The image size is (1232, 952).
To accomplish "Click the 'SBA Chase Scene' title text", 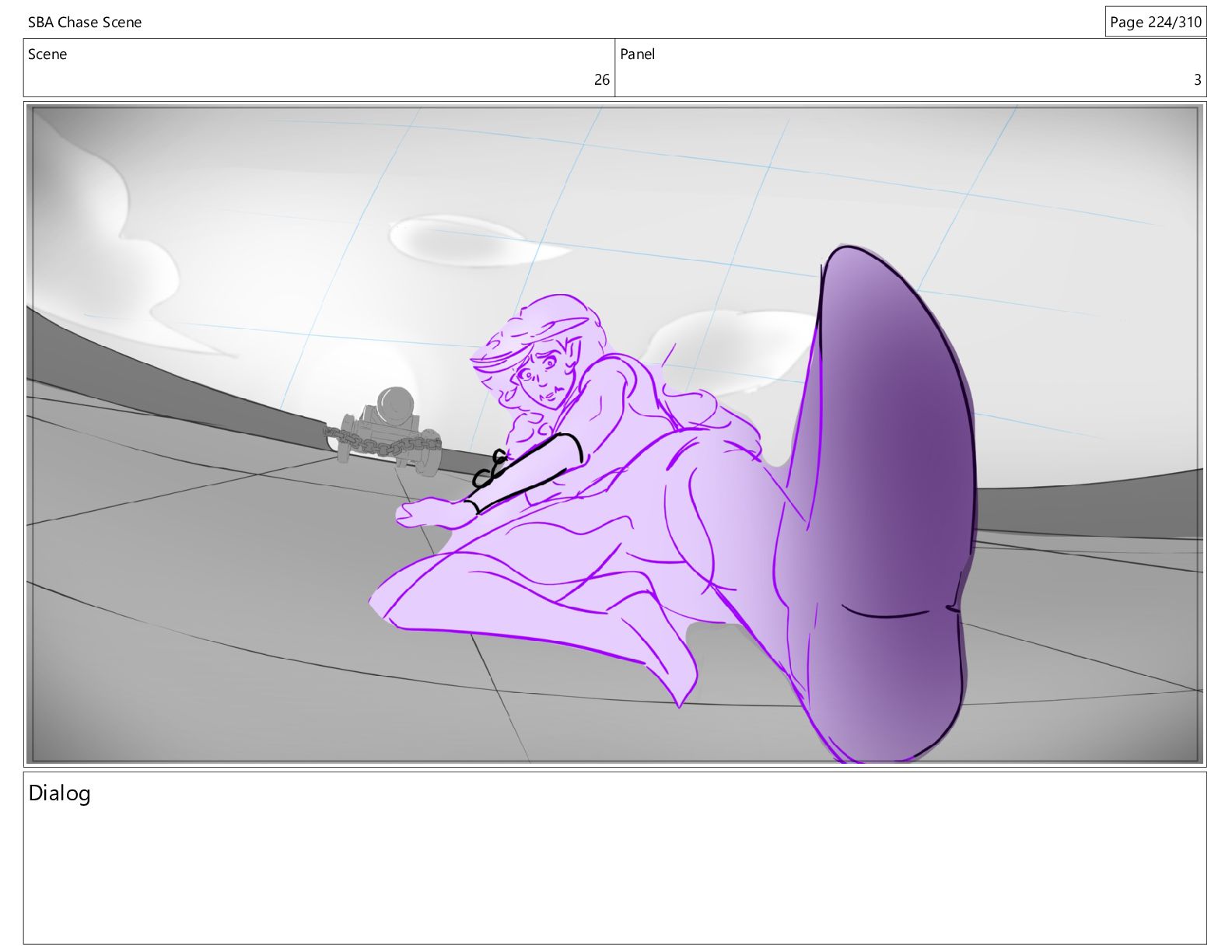I will pyautogui.click(x=85, y=23).
